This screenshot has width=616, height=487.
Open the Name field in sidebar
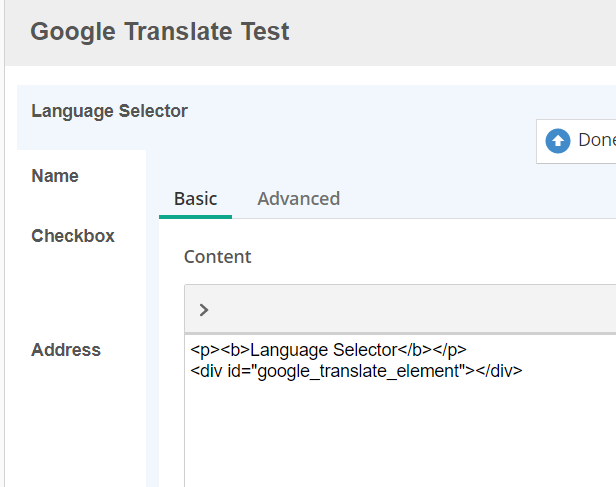click(x=55, y=176)
